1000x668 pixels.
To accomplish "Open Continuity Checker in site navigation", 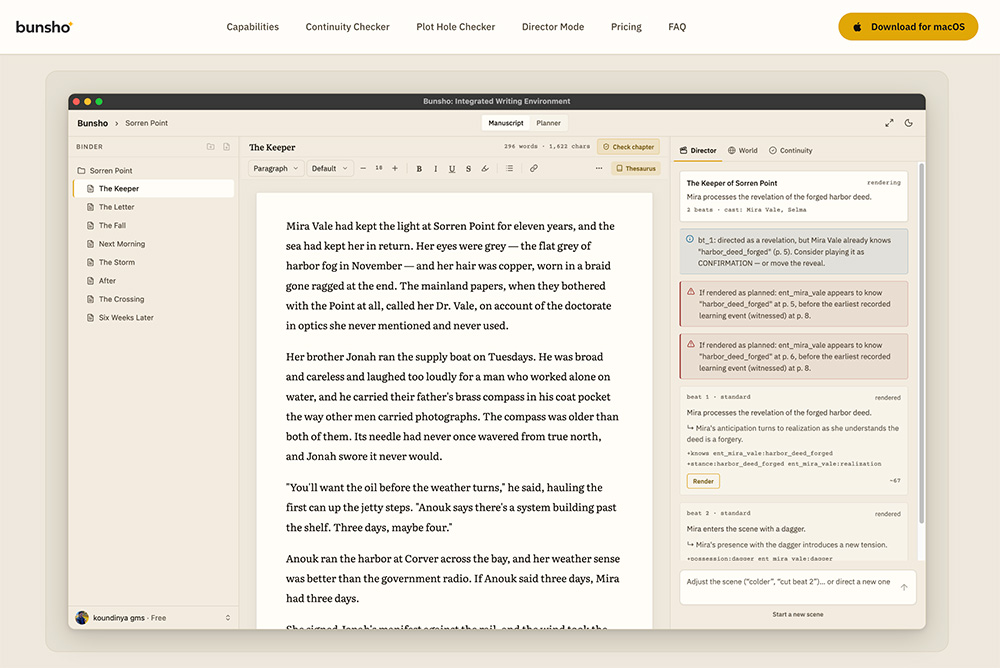I will pos(348,27).
